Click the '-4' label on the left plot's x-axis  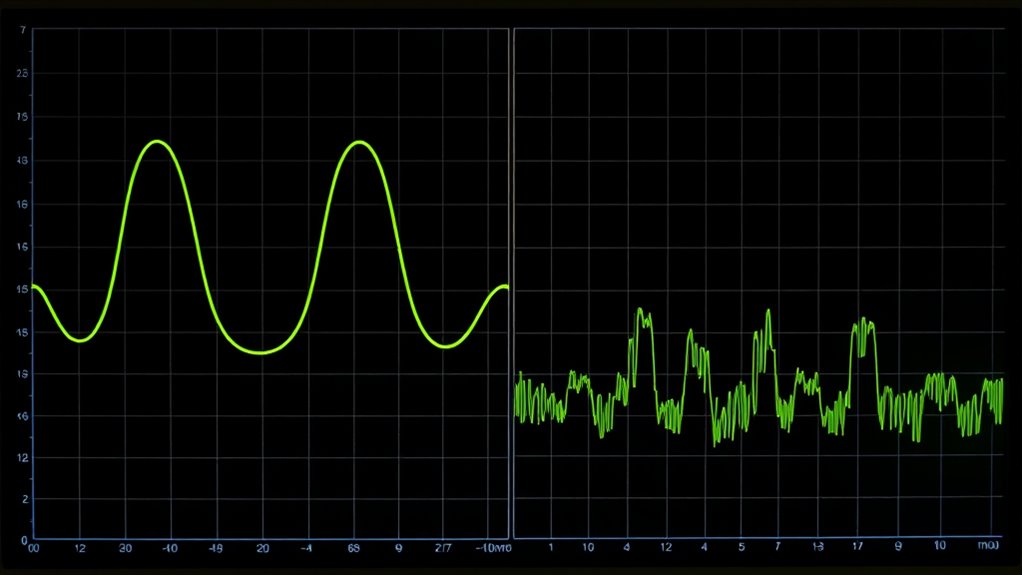pyautogui.click(x=306, y=548)
